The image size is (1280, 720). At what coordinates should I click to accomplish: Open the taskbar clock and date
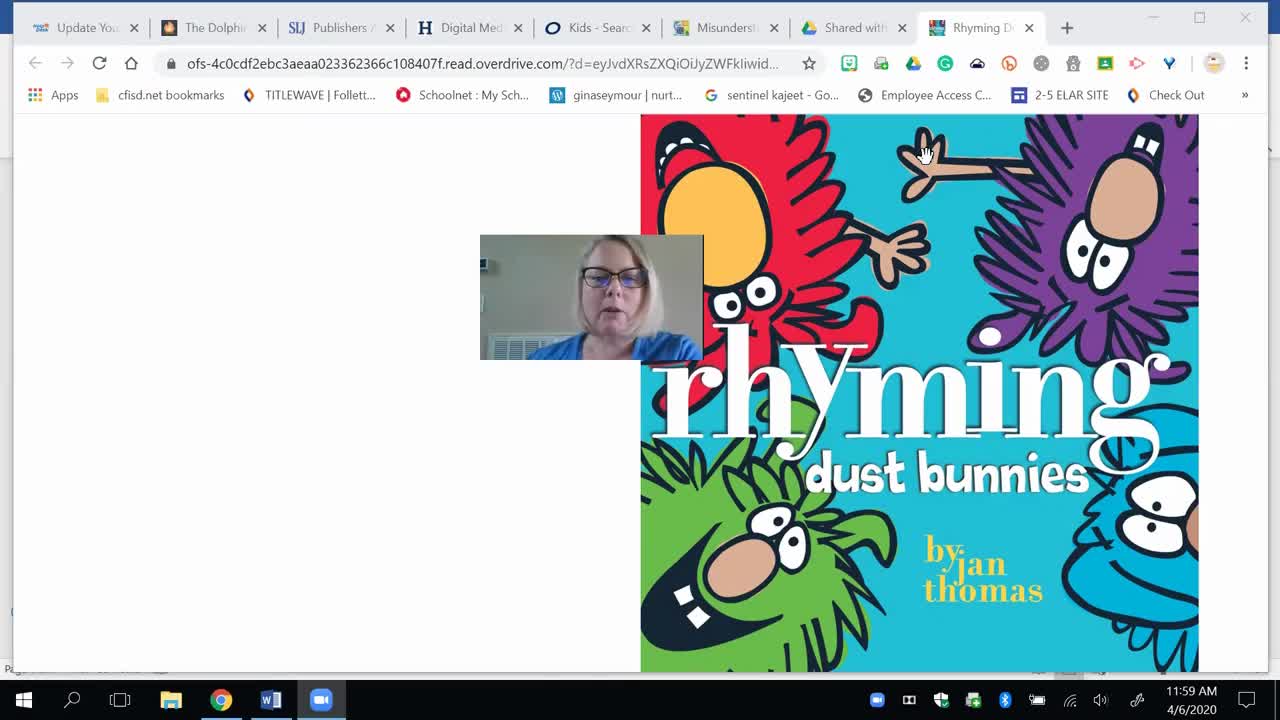pos(1191,700)
